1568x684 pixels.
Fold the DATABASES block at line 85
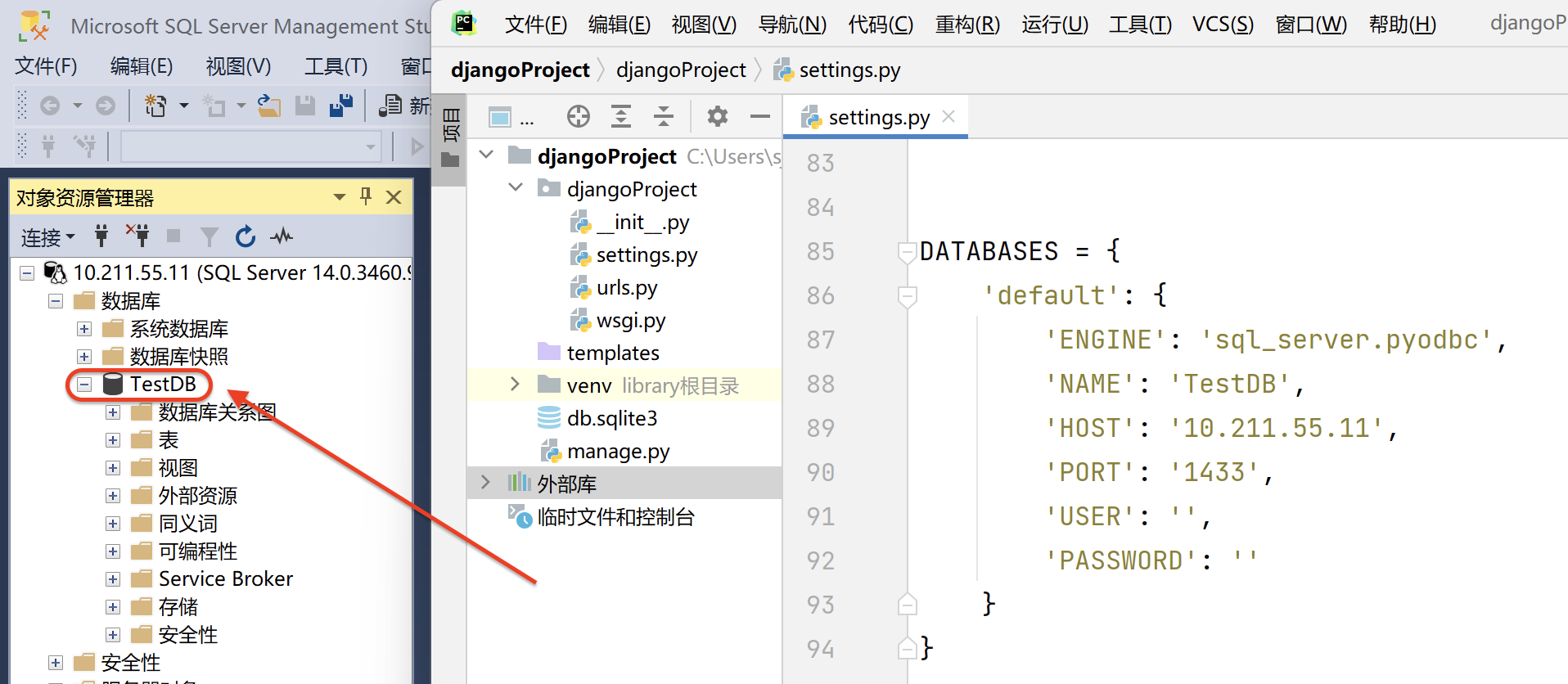click(x=907, y=252)
